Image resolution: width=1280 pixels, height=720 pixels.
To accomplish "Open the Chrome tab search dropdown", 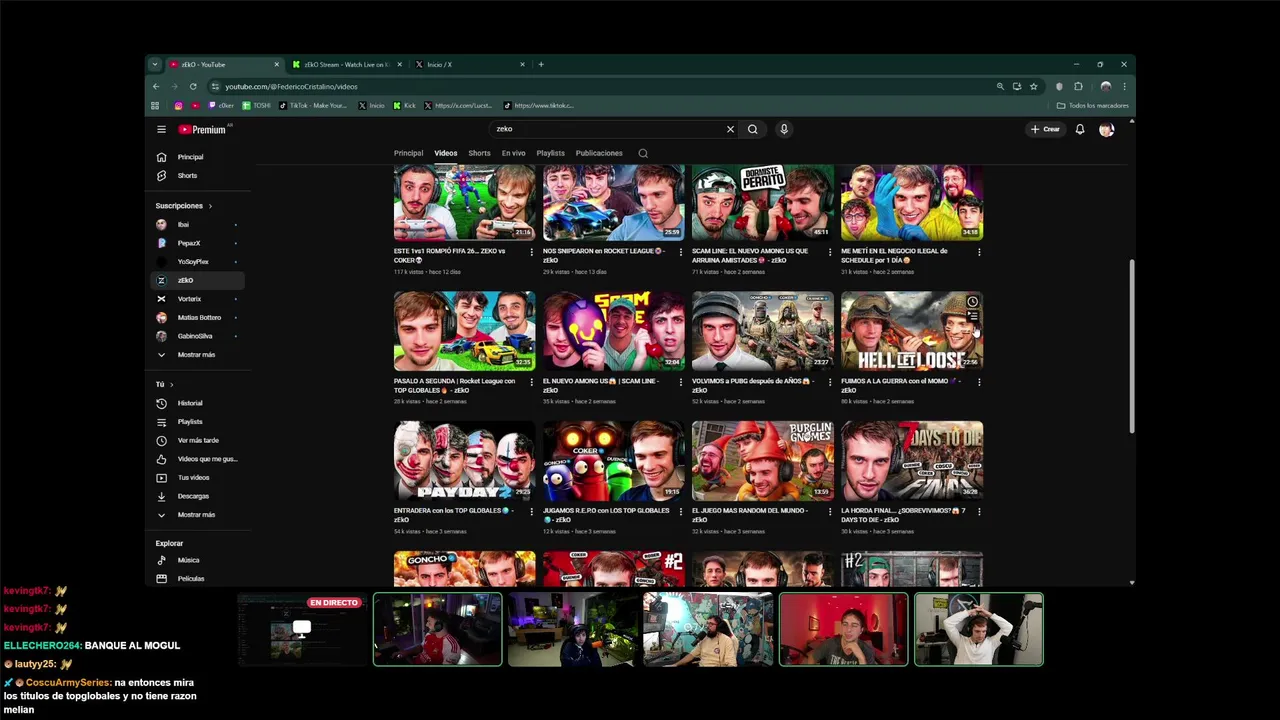I will (155, 64).
